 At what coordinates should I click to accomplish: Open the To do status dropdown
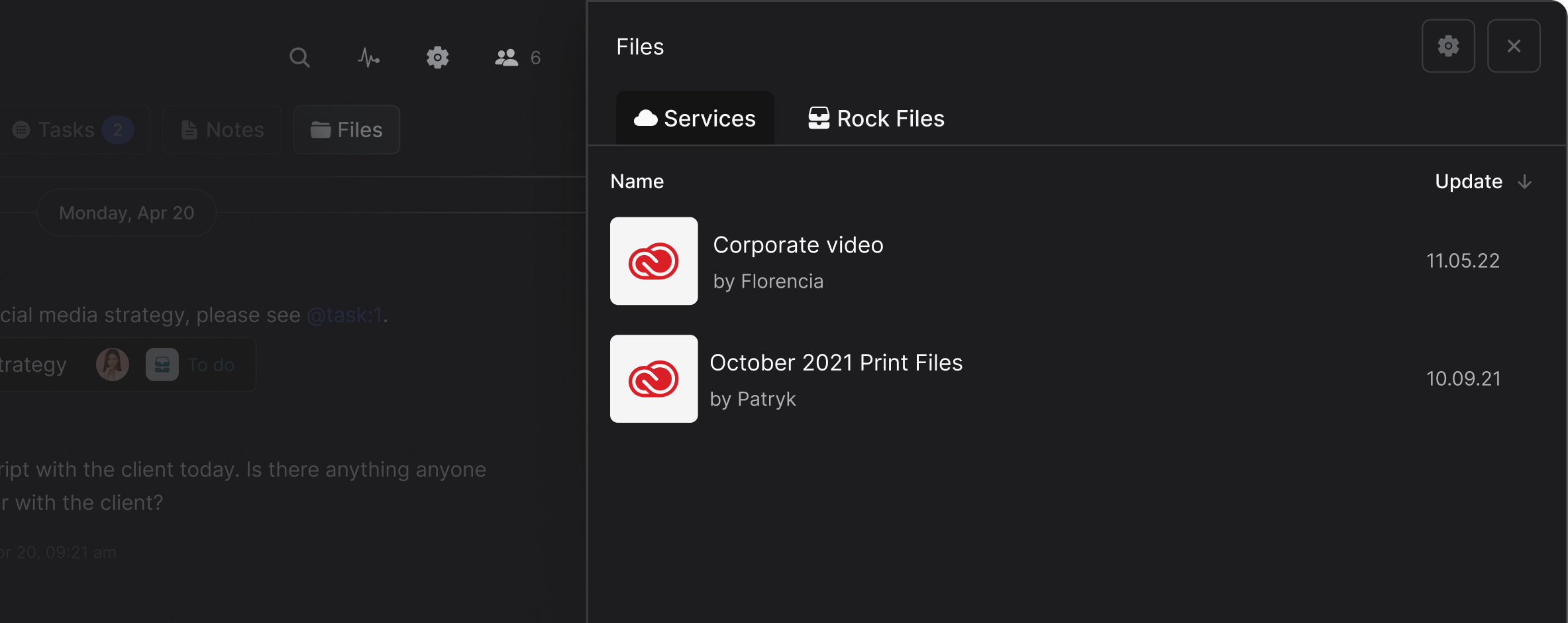[x=211, y=364]
